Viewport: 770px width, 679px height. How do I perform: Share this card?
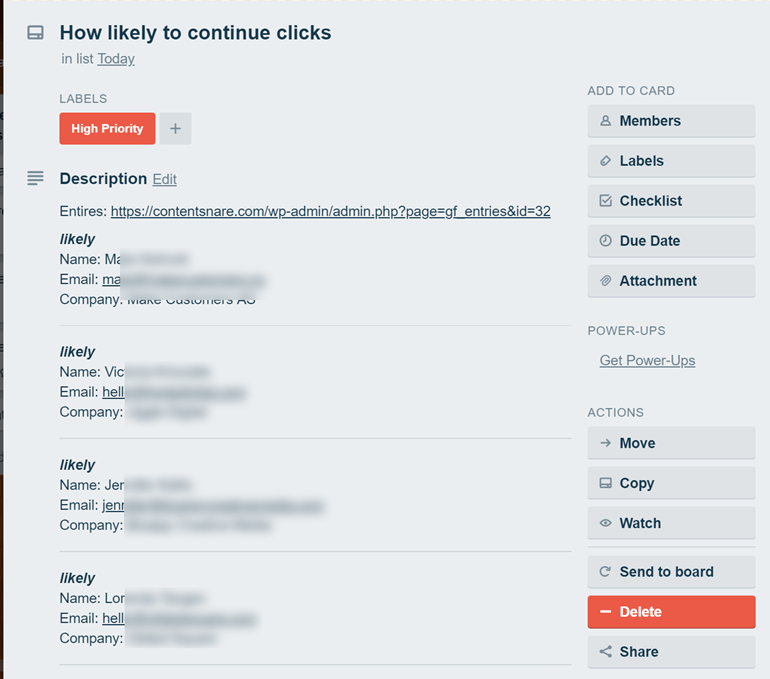click(671, 652)
